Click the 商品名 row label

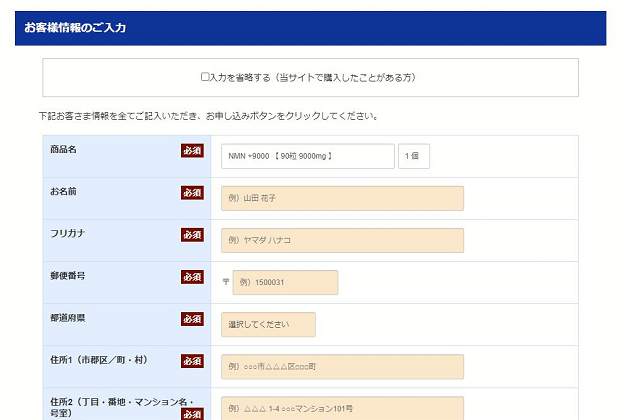[x=64, y=150]
